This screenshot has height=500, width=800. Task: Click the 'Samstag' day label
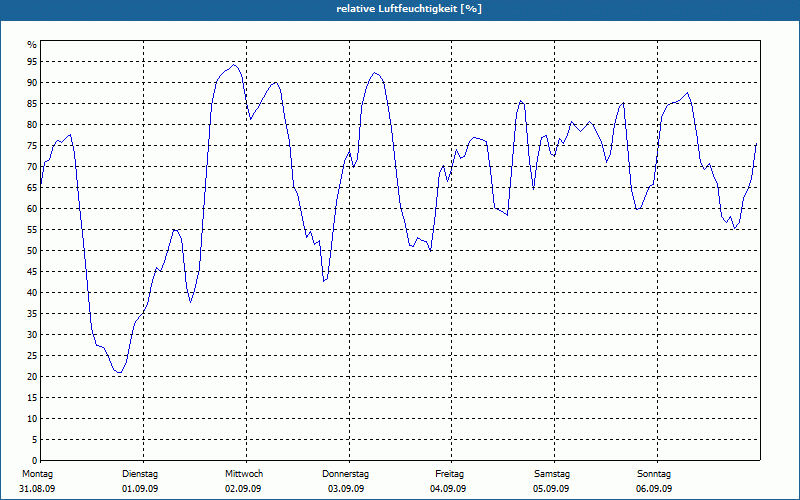552,474
